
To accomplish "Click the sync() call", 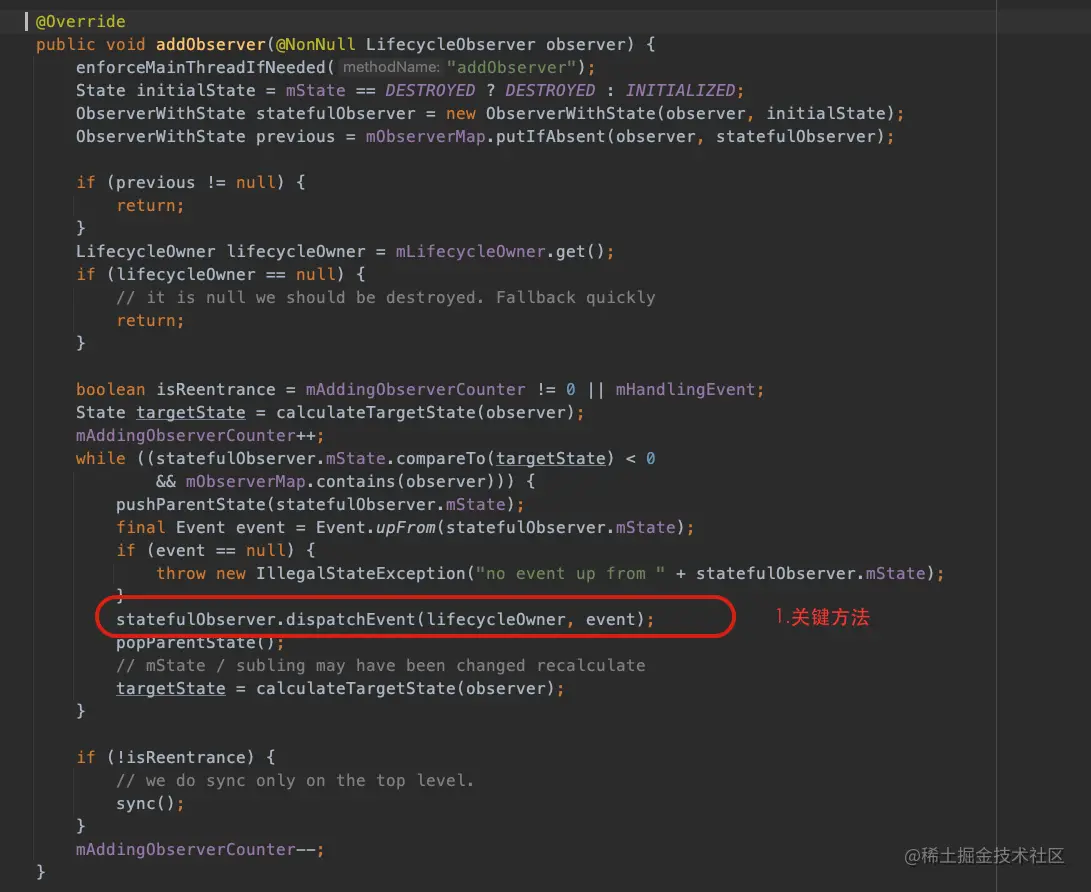I will [145, 804].
